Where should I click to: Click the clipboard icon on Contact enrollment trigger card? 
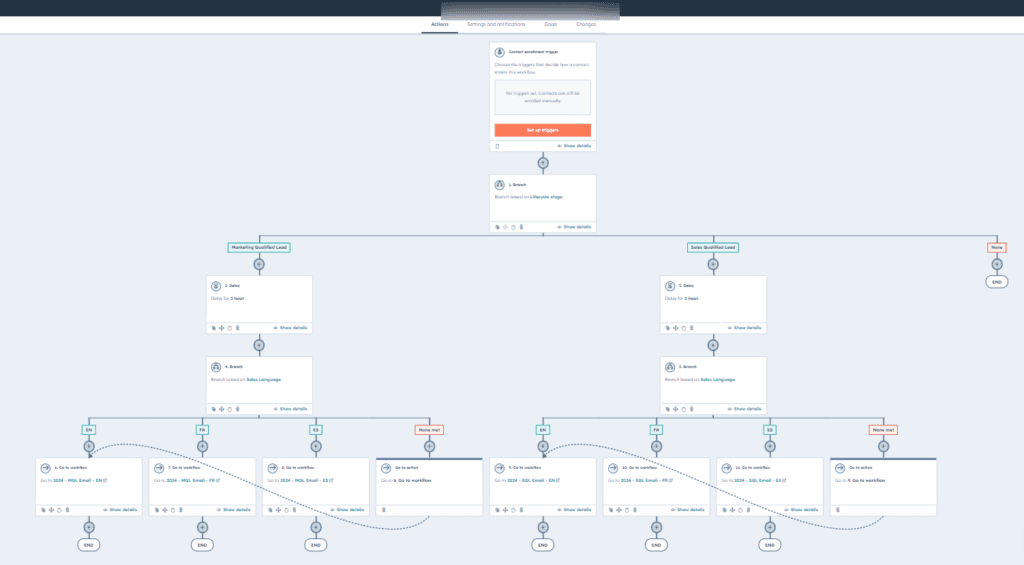(x=498, y=146)
